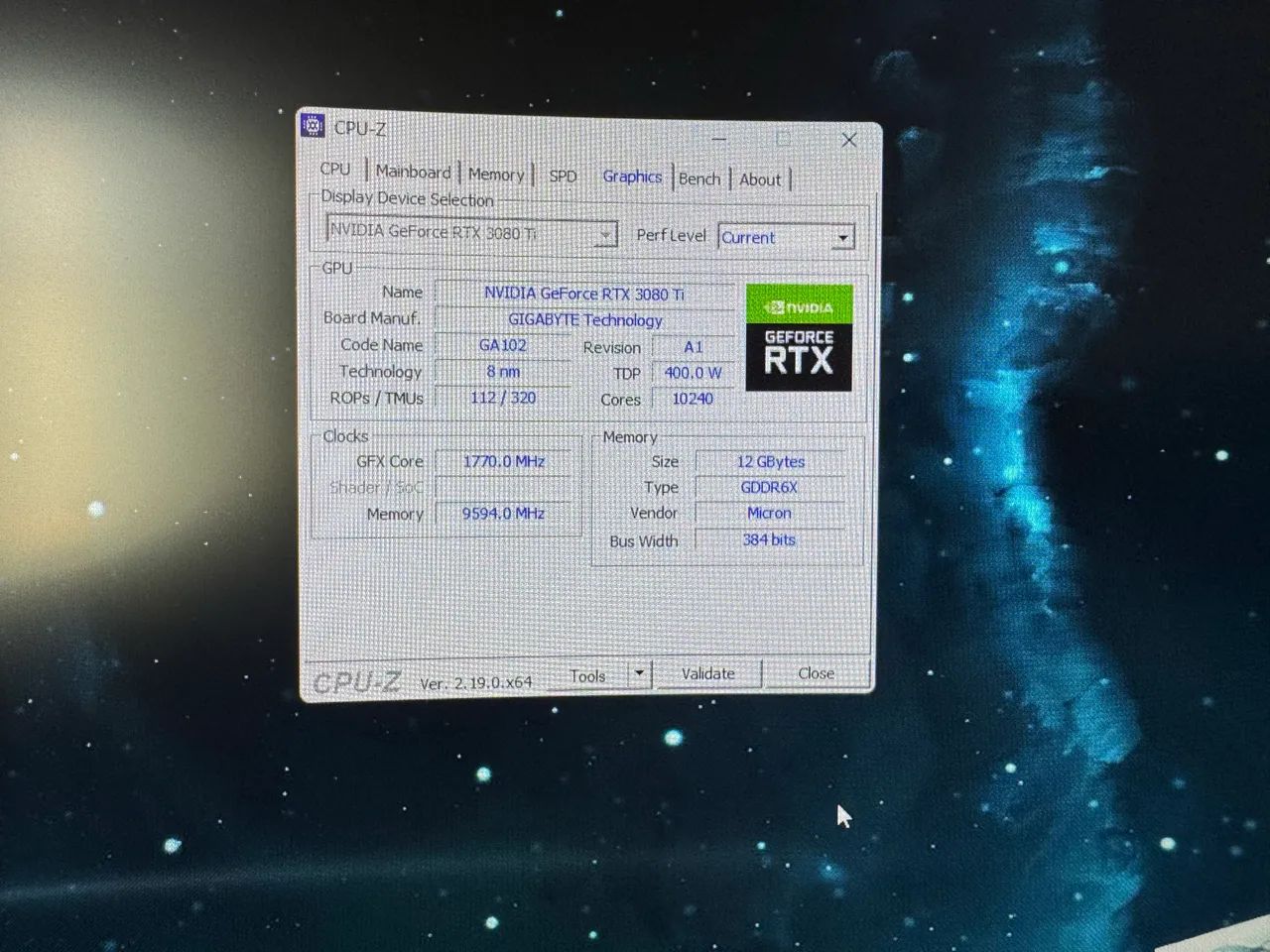Click the 112 / 320 ROPs/TMUs value

tap(503, 398)
